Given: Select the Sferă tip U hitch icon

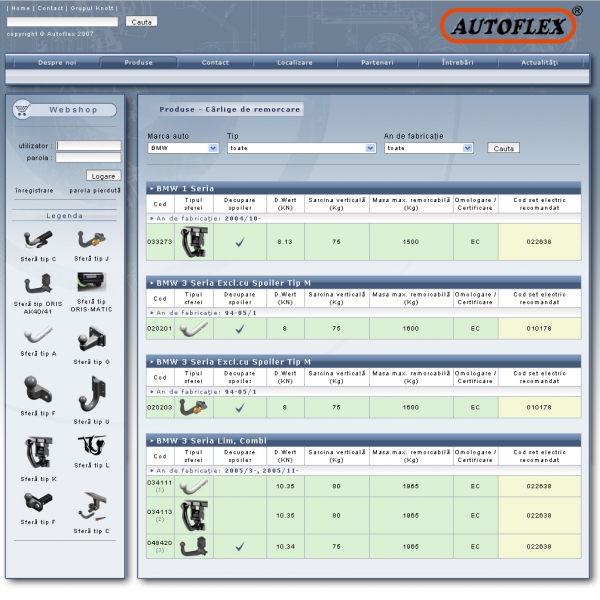Looking at the screenshot, I should [91, 394].
